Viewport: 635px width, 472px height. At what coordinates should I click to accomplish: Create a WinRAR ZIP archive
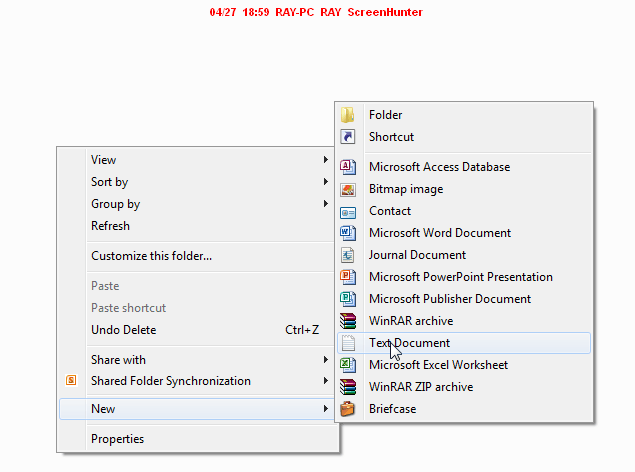point(464,387)
